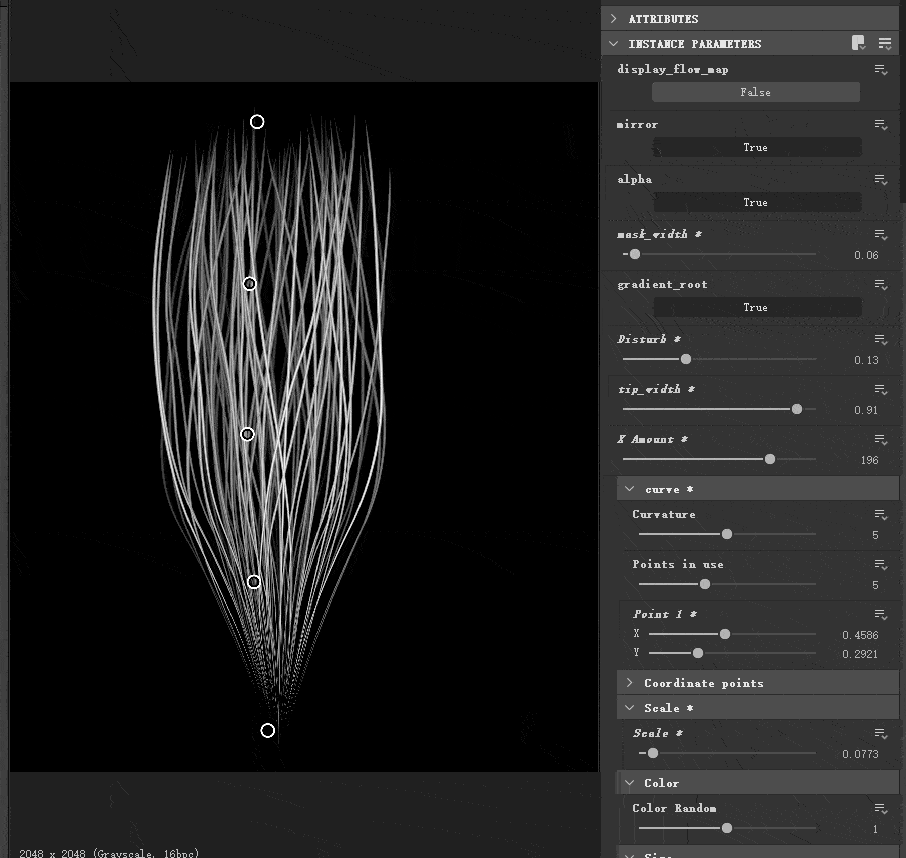The width and height of the screenshot is (906, 858).
Task: Expand the Coordinate points group
Action: tap(630, 683)
